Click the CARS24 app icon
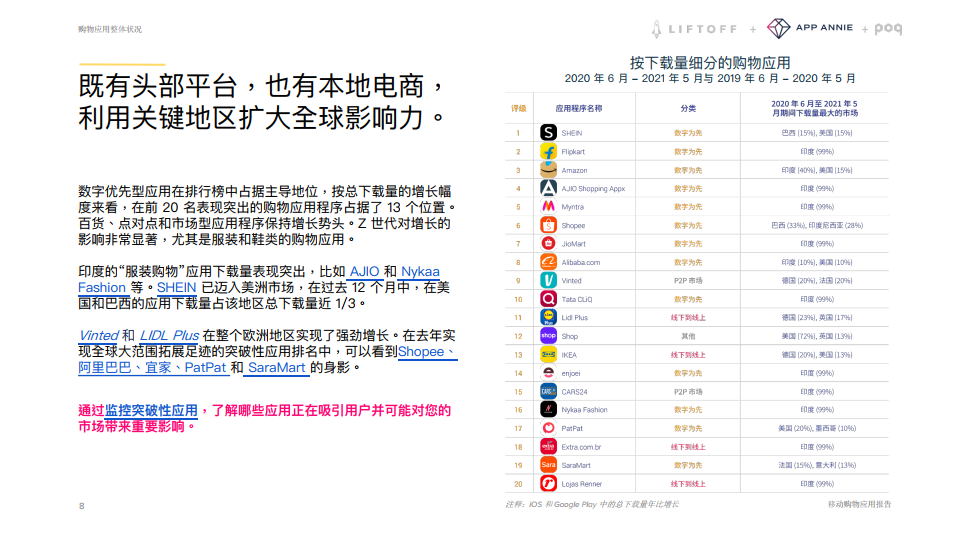Viewport: 960px width, 540px height. pyautogui.click(x=548, y=391)
